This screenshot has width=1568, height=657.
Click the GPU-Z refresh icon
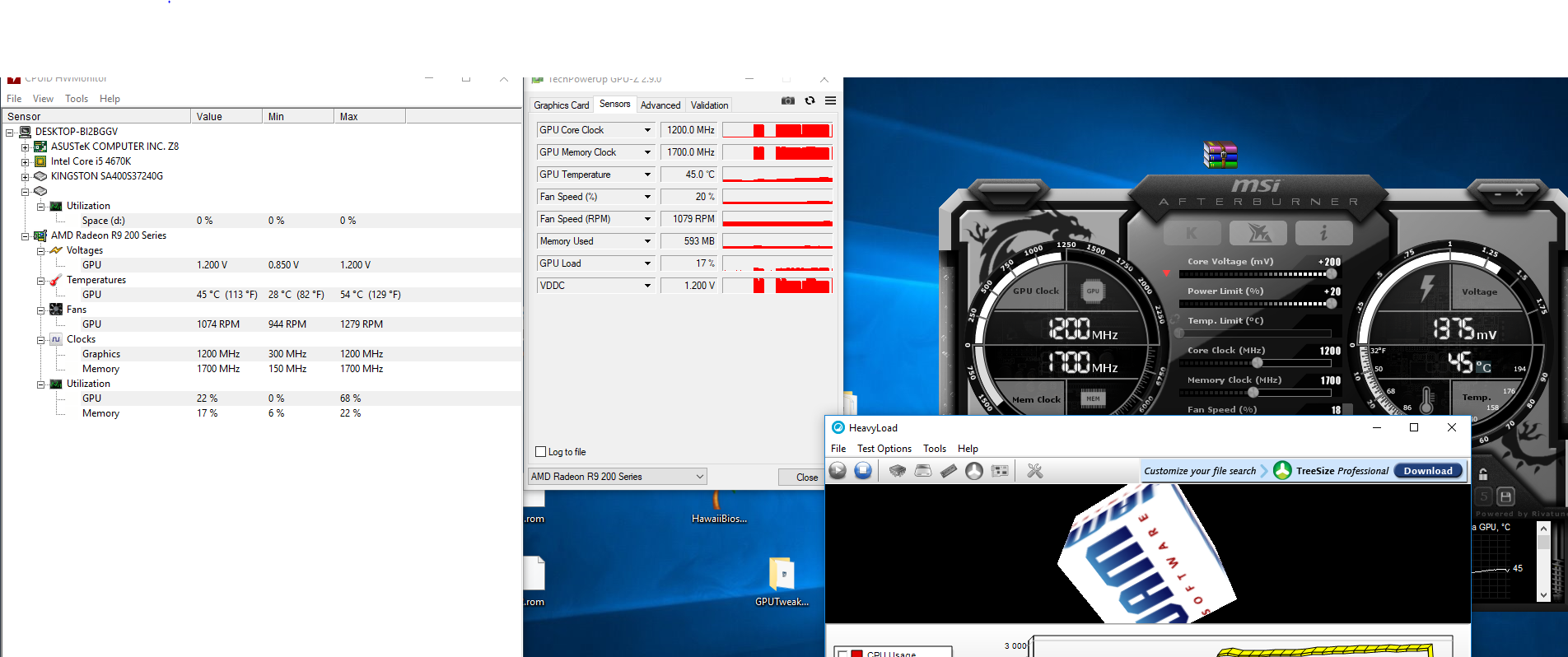(x=810, y=100)
